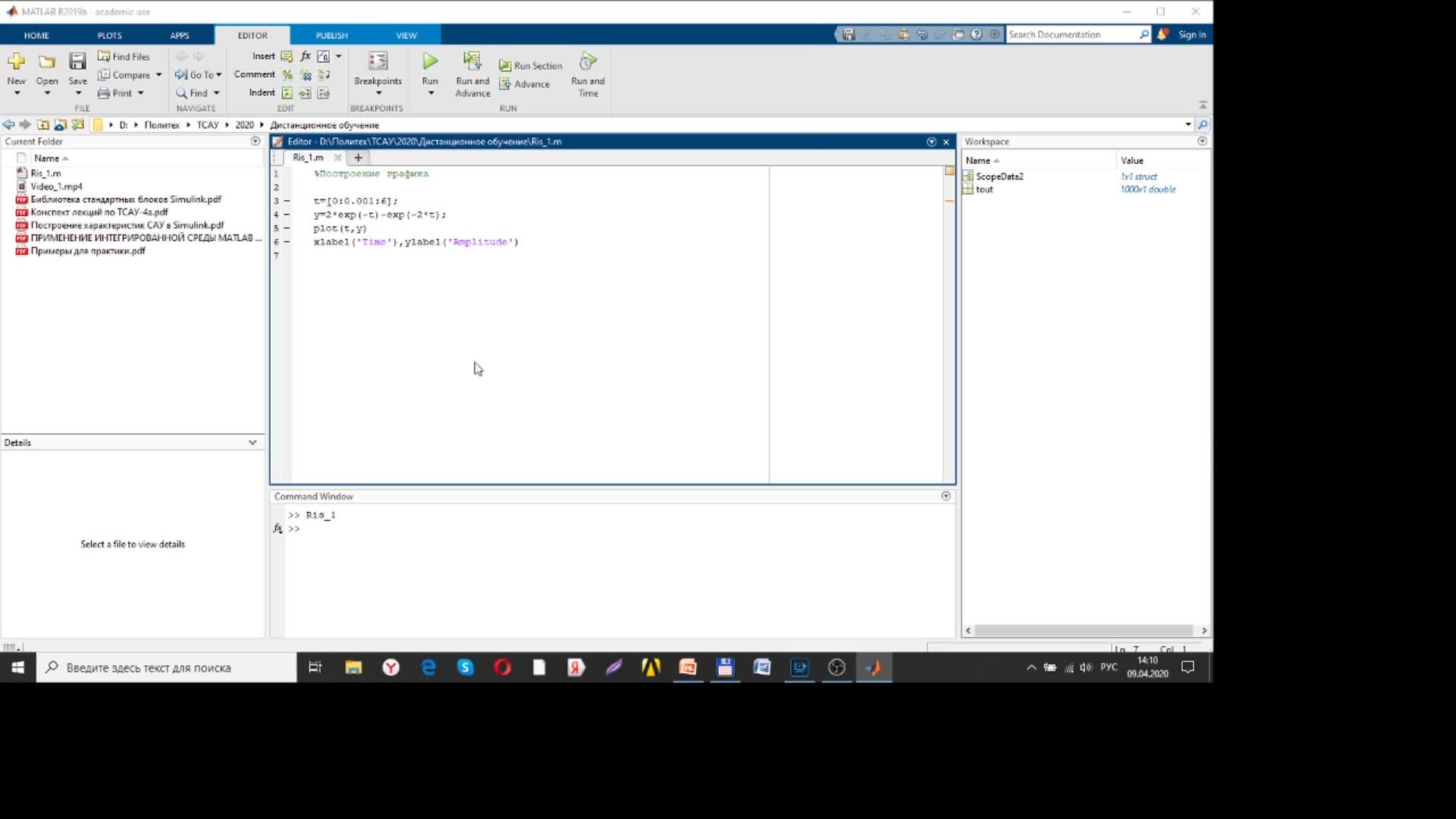This screenshot has height=819, width=1456.
Task: Open the address bar folder history dropdown
Action: tap(1188, 124)
